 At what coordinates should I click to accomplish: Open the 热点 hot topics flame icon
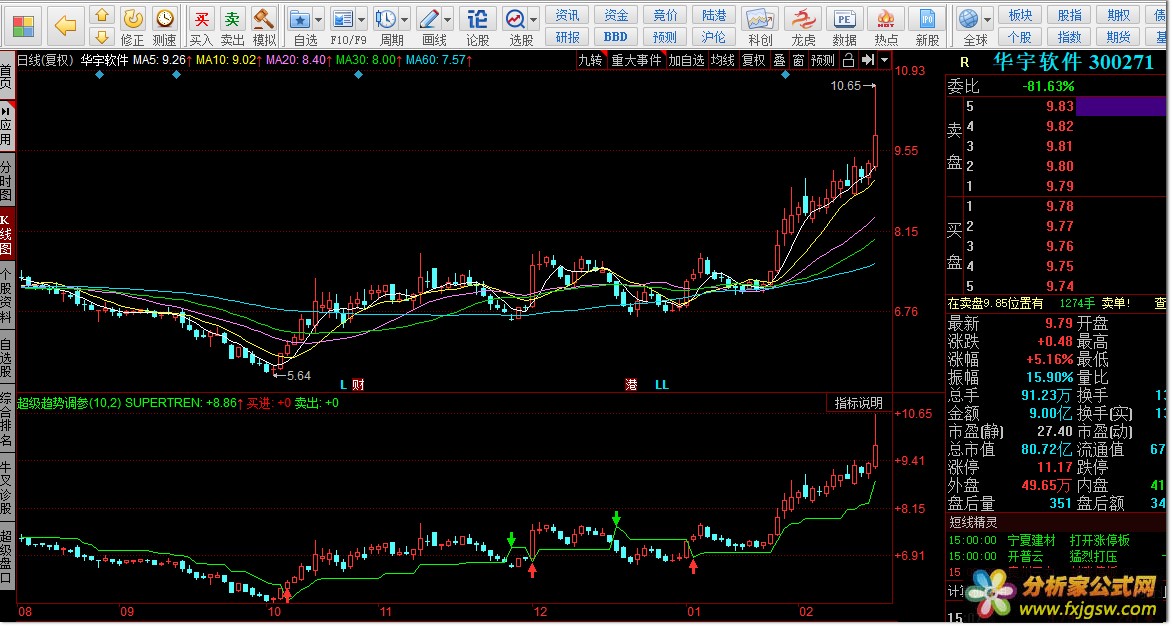pyautogui.click(x=886, y=19)
